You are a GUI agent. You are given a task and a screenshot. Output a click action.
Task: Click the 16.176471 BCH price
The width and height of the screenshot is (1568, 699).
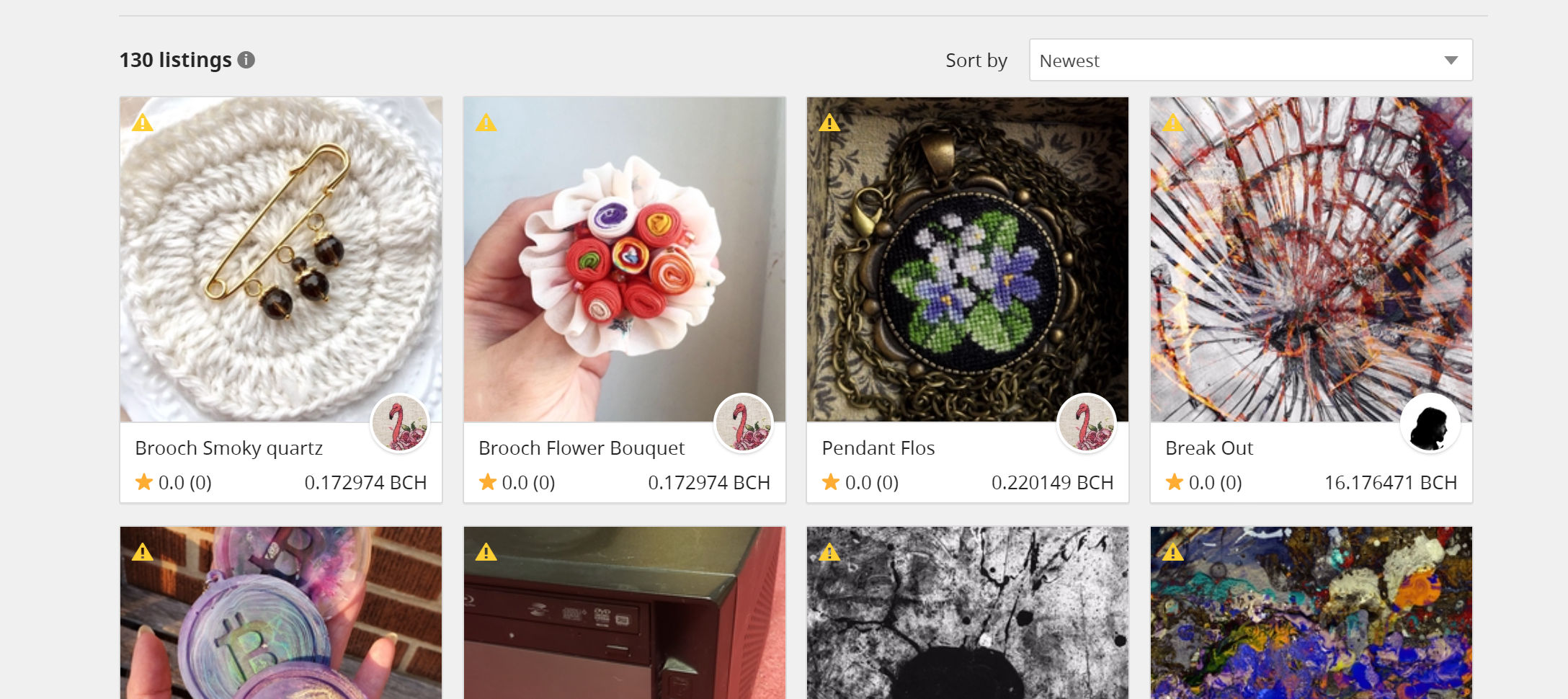1391,482
